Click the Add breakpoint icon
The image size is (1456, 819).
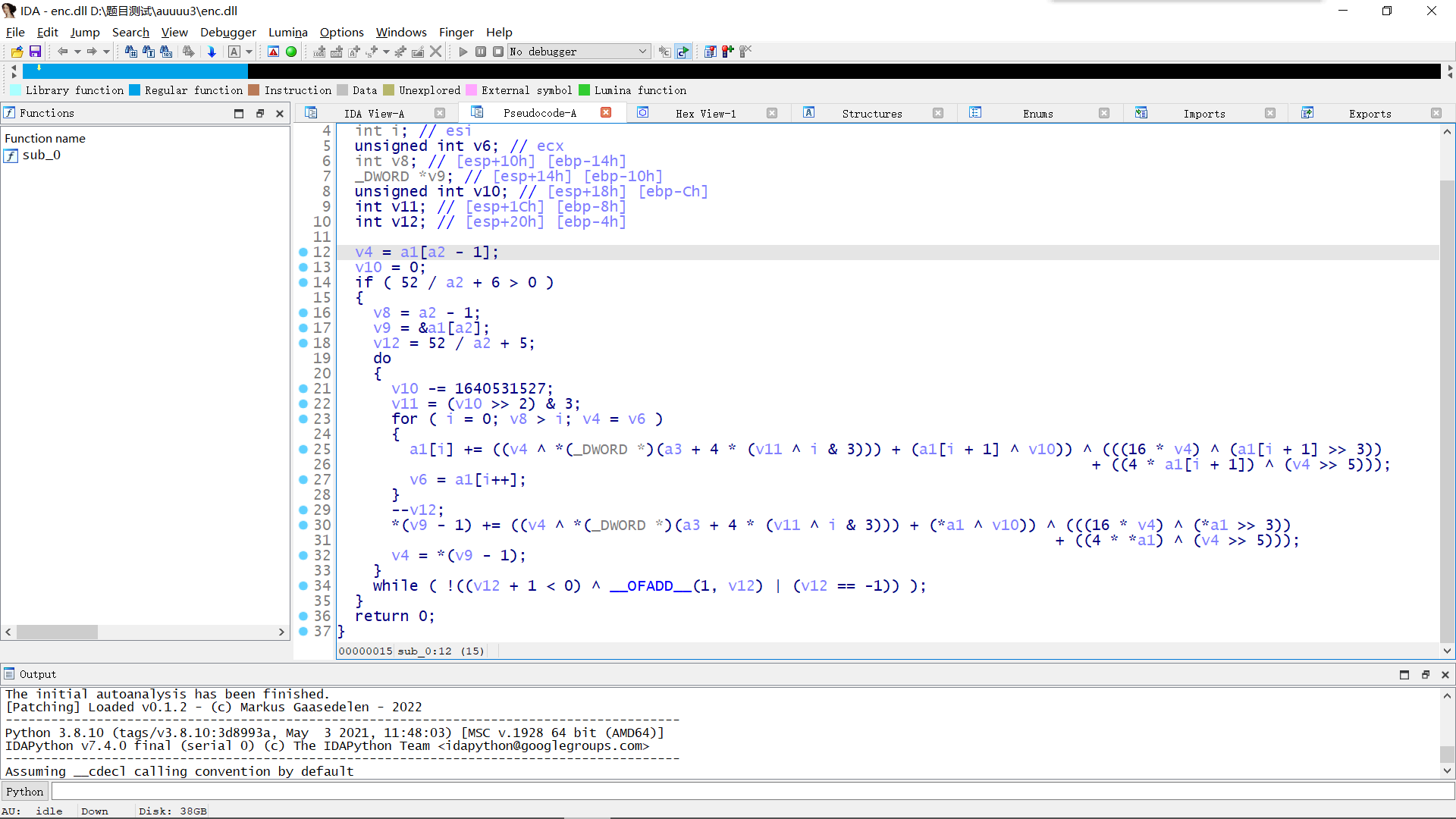tap(726, 52)
